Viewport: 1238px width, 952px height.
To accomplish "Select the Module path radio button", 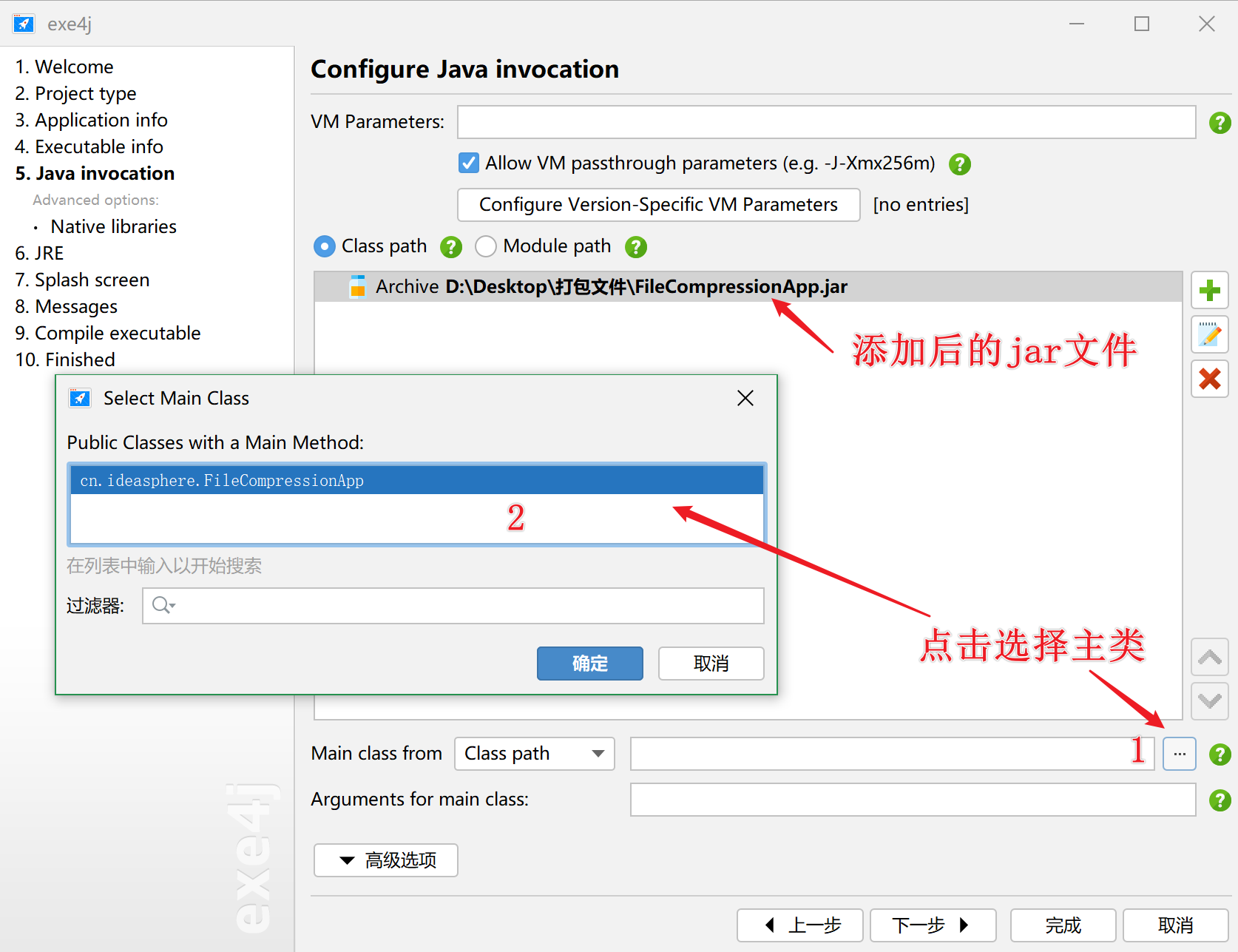I will (486, 246).
